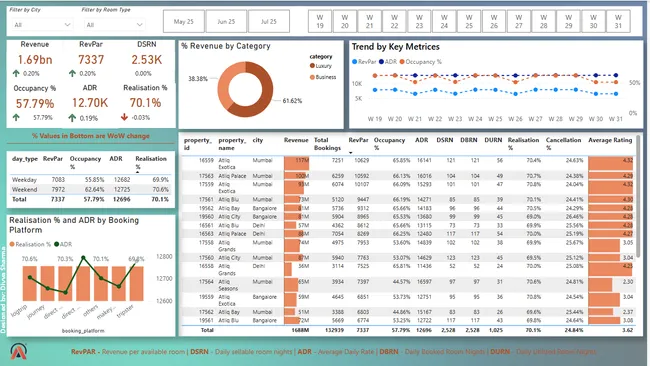This screenshot has height=366, width=650.
Task: Click the tripster bar in platform chart
Action: [x=136, y=283]
